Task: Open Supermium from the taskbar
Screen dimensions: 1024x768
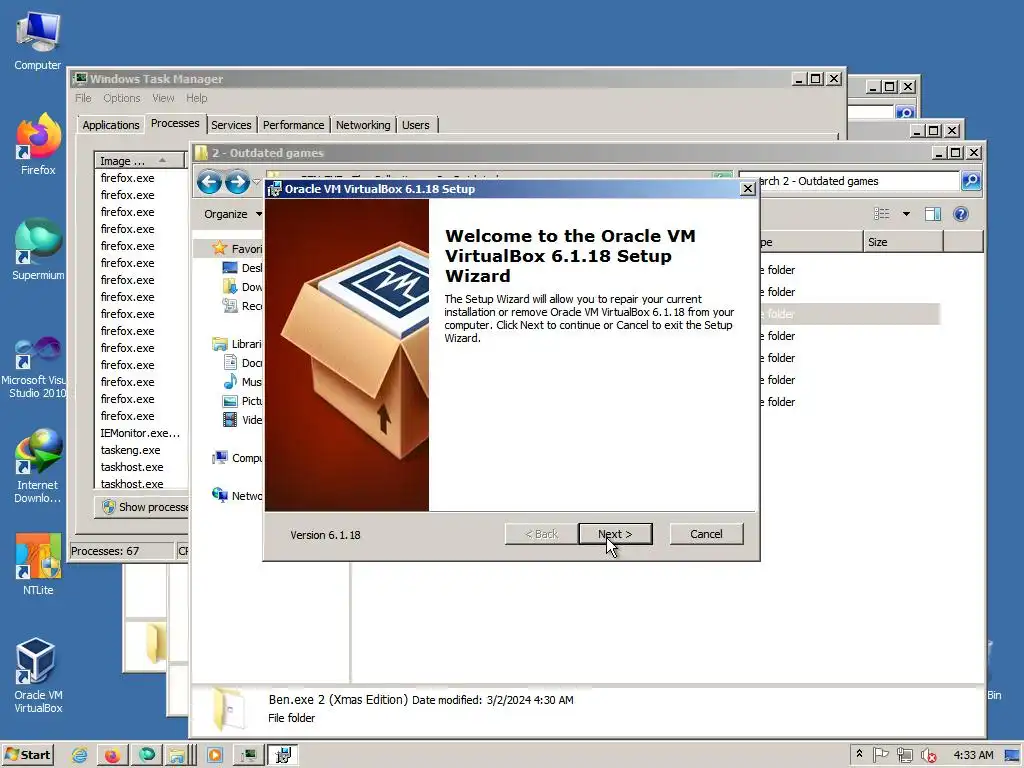Action: [x=146, y=755]
